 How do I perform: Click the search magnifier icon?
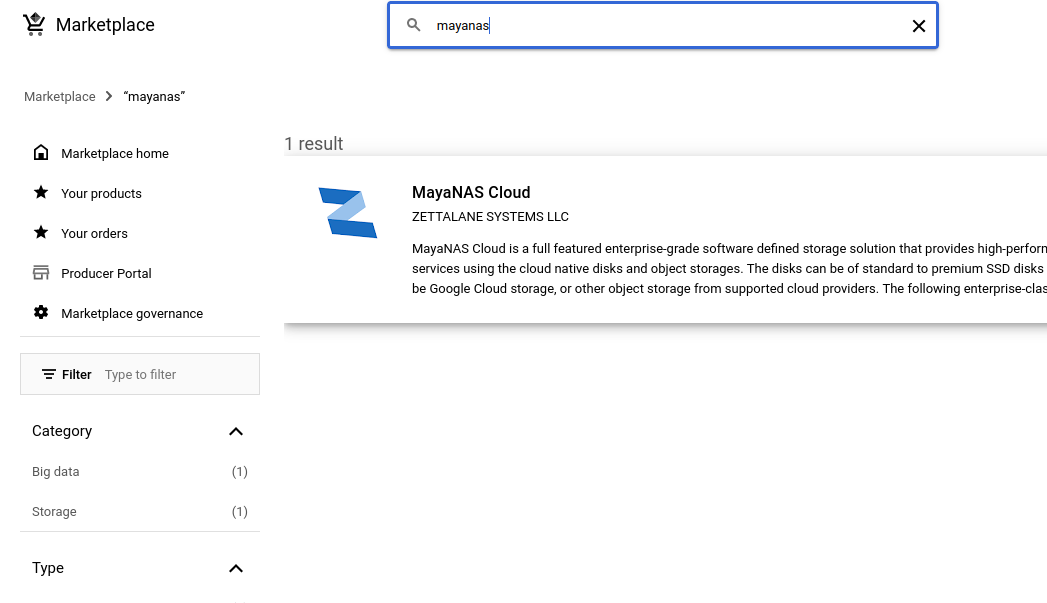pos(414,26)
